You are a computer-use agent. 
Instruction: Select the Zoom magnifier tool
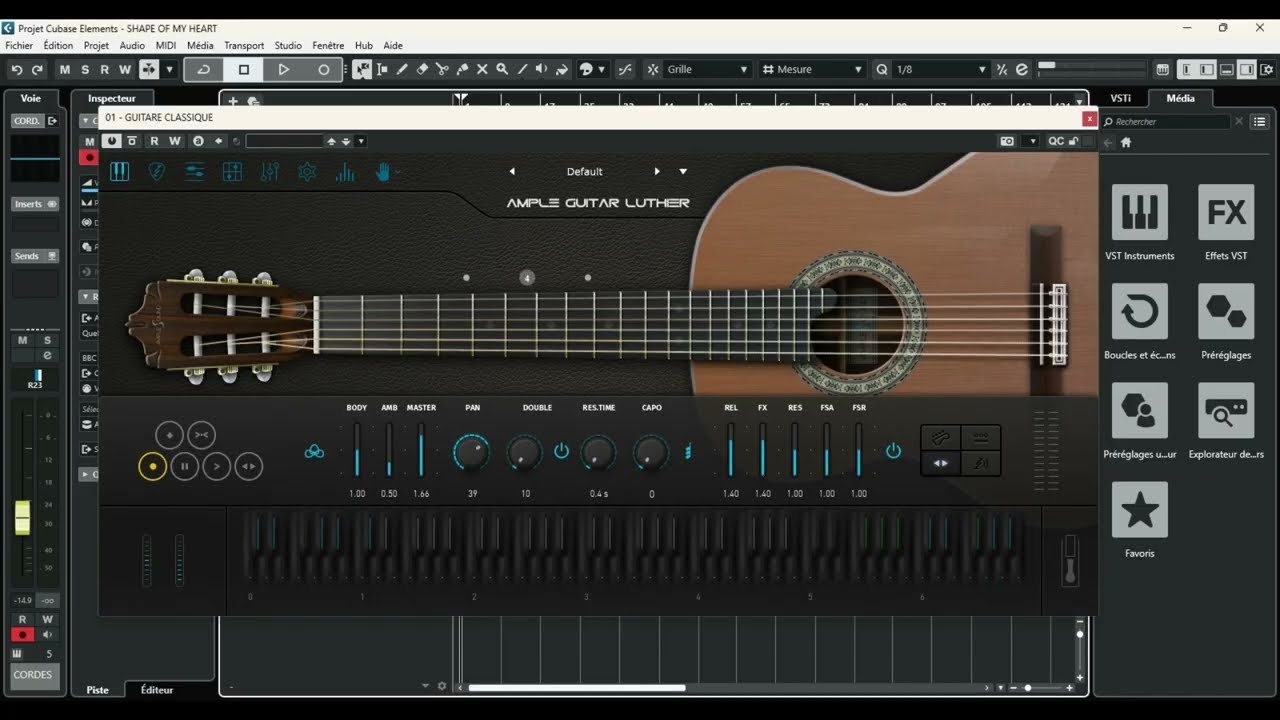(x=502, y=69)
